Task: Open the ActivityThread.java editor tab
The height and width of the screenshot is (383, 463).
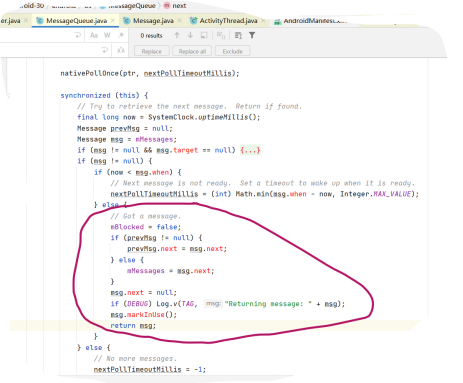Action: (x=228, y=21)
